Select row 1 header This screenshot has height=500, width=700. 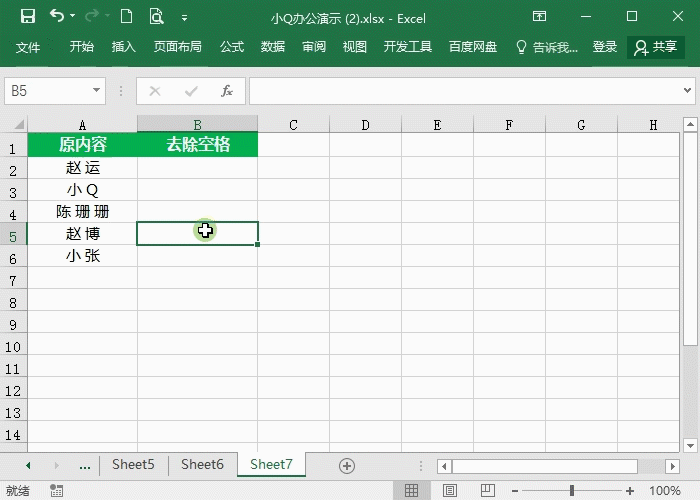pyautogui.click(x=13, y=146)
